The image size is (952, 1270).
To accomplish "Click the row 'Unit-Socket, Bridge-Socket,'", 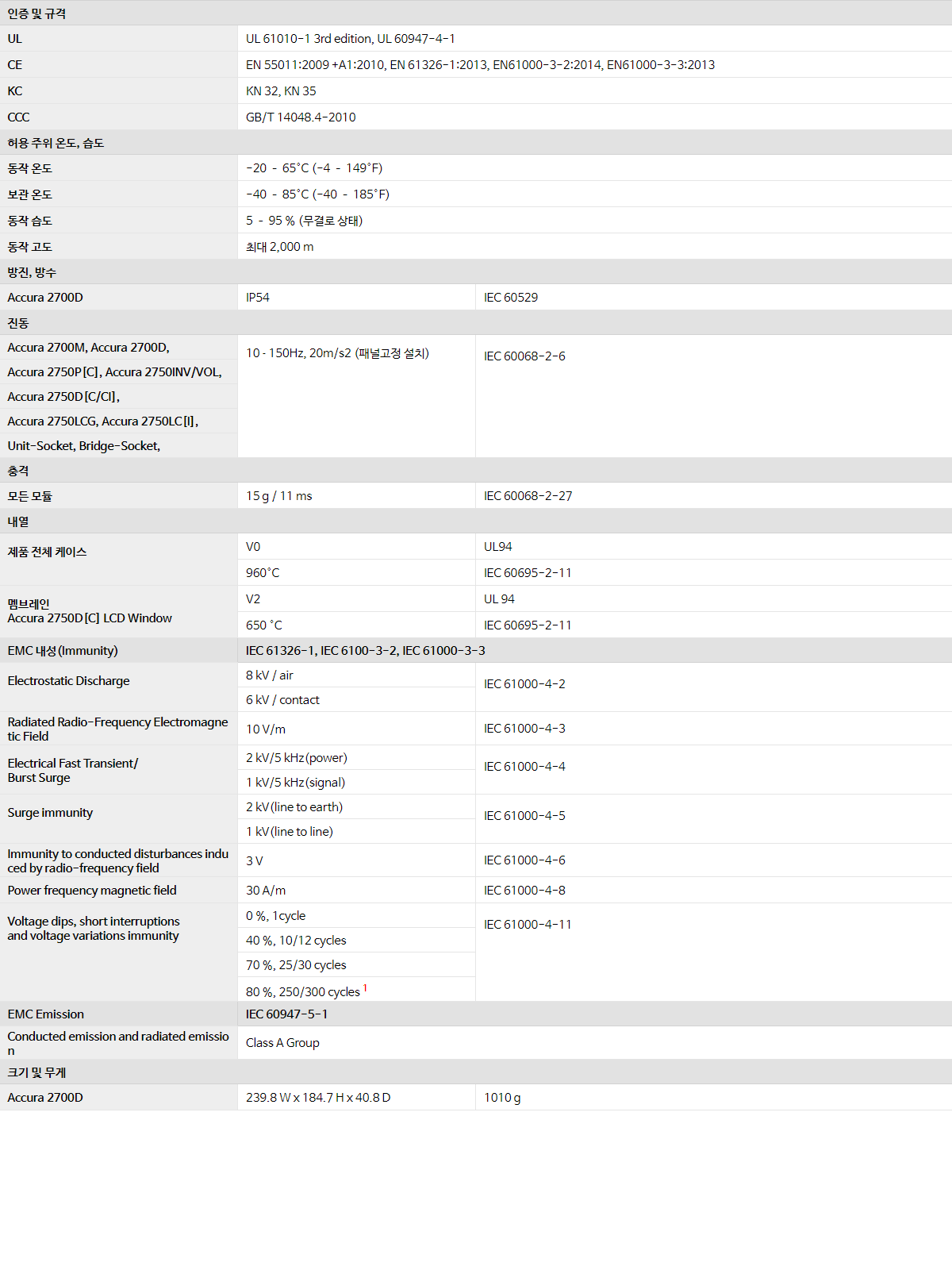I will (x=118, y=446).
